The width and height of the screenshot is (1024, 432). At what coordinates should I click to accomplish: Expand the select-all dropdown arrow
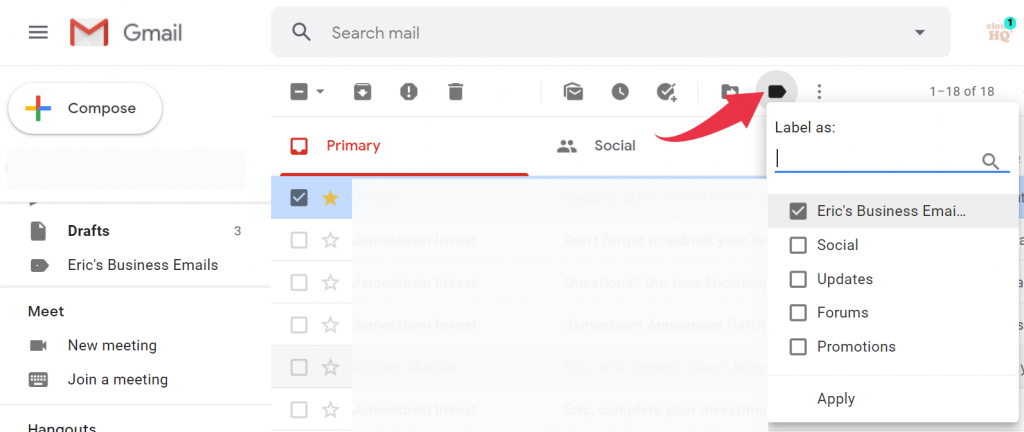[x=320, y=92]
